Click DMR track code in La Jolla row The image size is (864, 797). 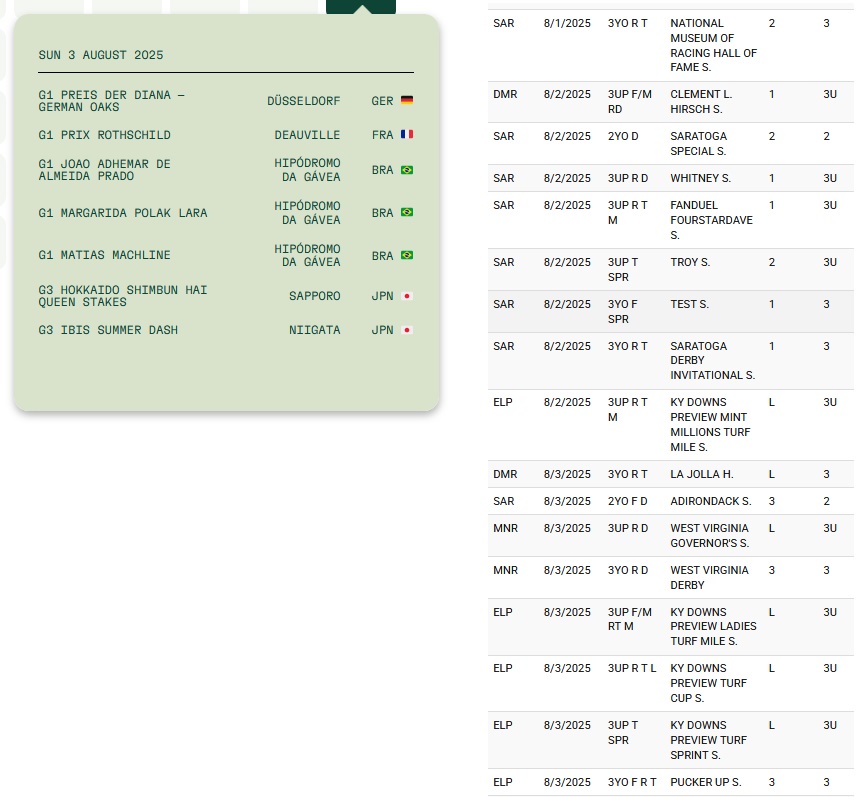[505, 474]
